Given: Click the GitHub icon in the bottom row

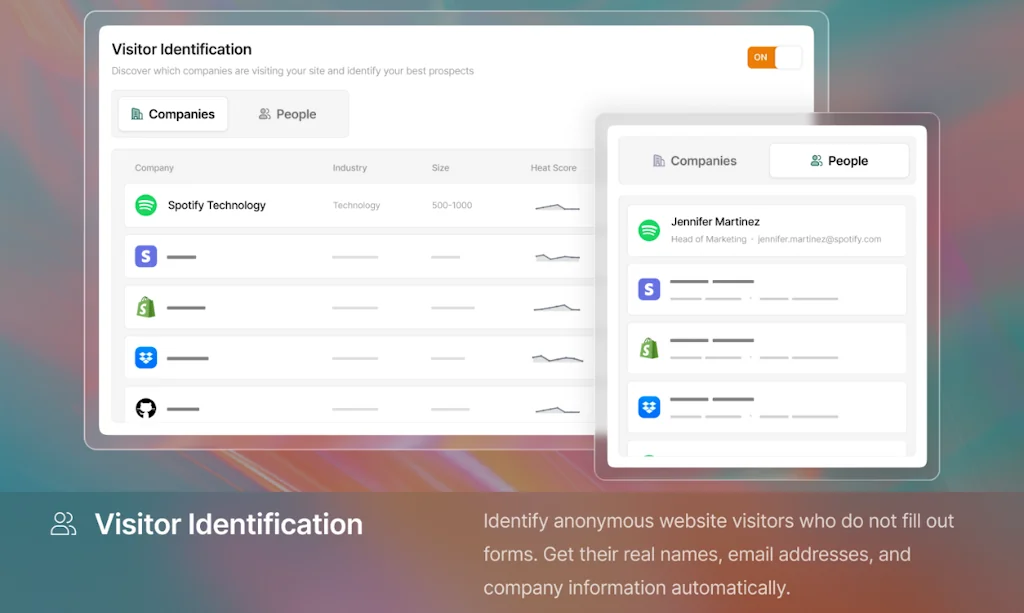Looking at the screenshot, I should tap(145, 407).
